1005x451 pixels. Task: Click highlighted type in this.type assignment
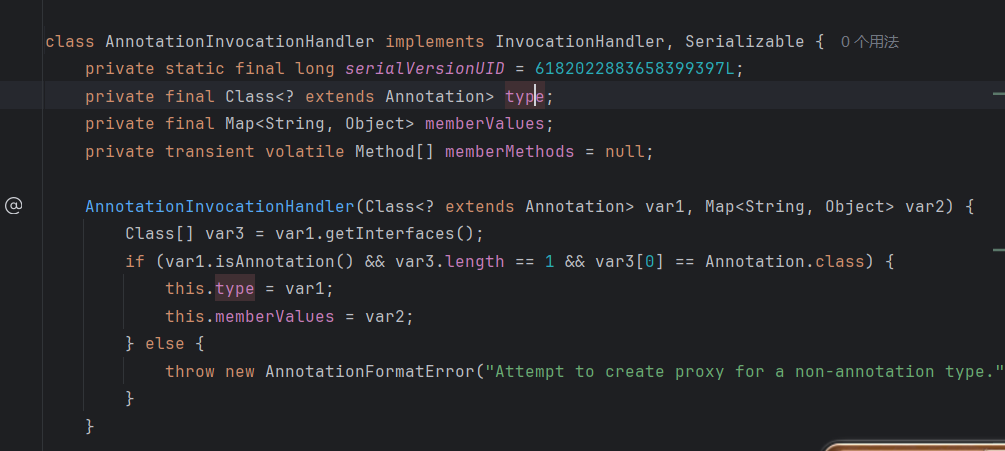coord(234,289)
